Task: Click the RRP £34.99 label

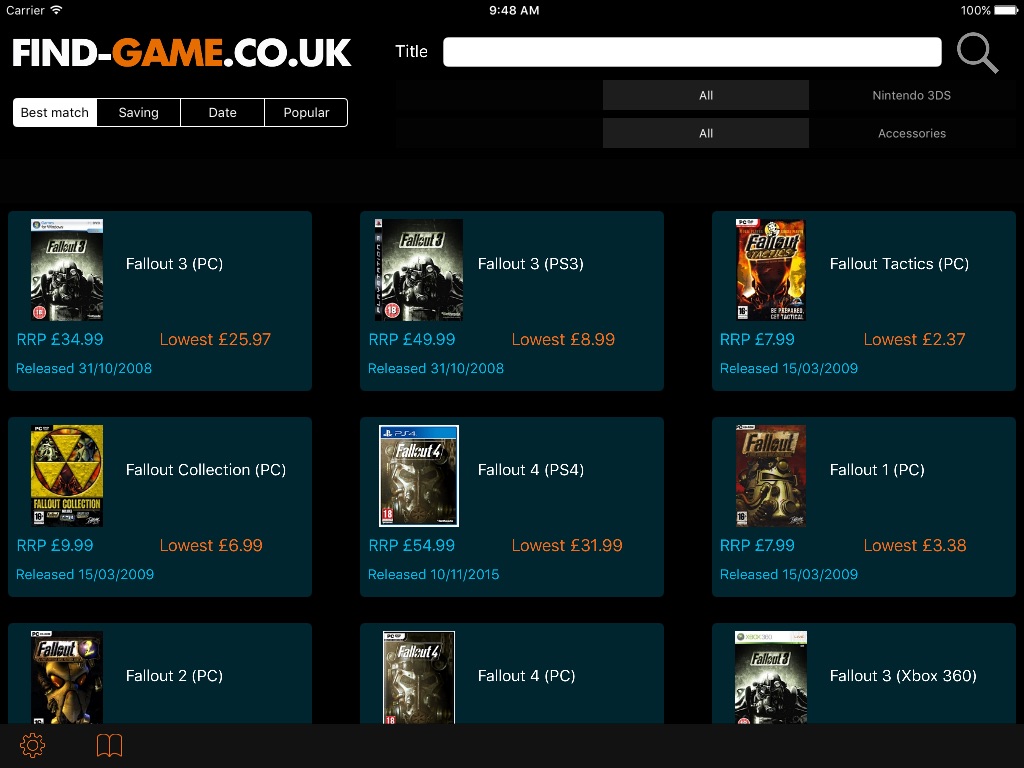Action: (60, 340)
